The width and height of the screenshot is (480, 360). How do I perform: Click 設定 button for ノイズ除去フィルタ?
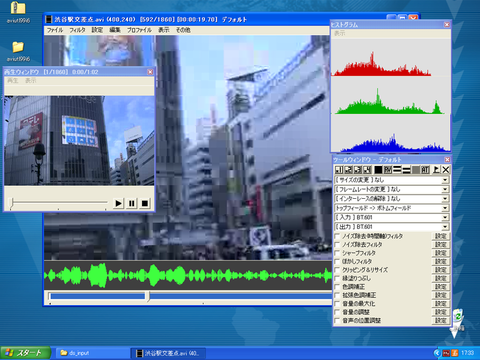[441, 245]
